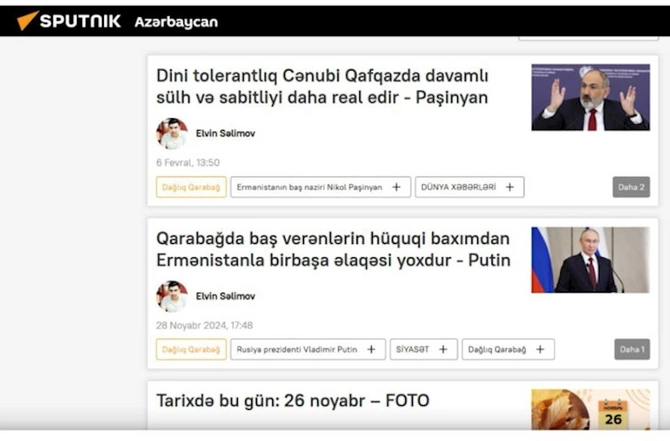The height and width of the screenshot is (441, 670).
Task: Click the 6 Fevral, 13:50 timestamp
Action: [188, 162]
